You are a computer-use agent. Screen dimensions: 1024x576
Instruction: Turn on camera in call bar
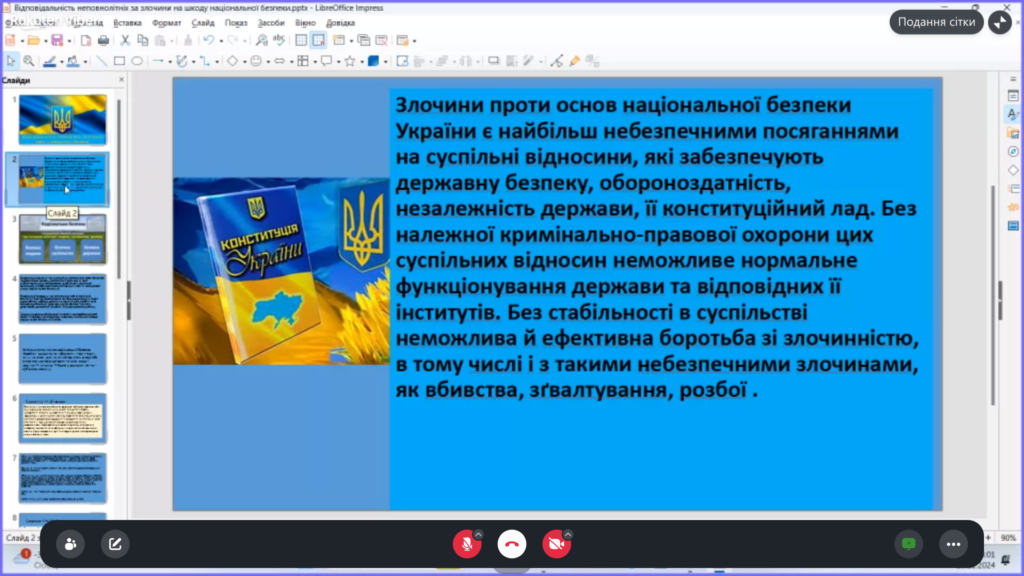555,544
